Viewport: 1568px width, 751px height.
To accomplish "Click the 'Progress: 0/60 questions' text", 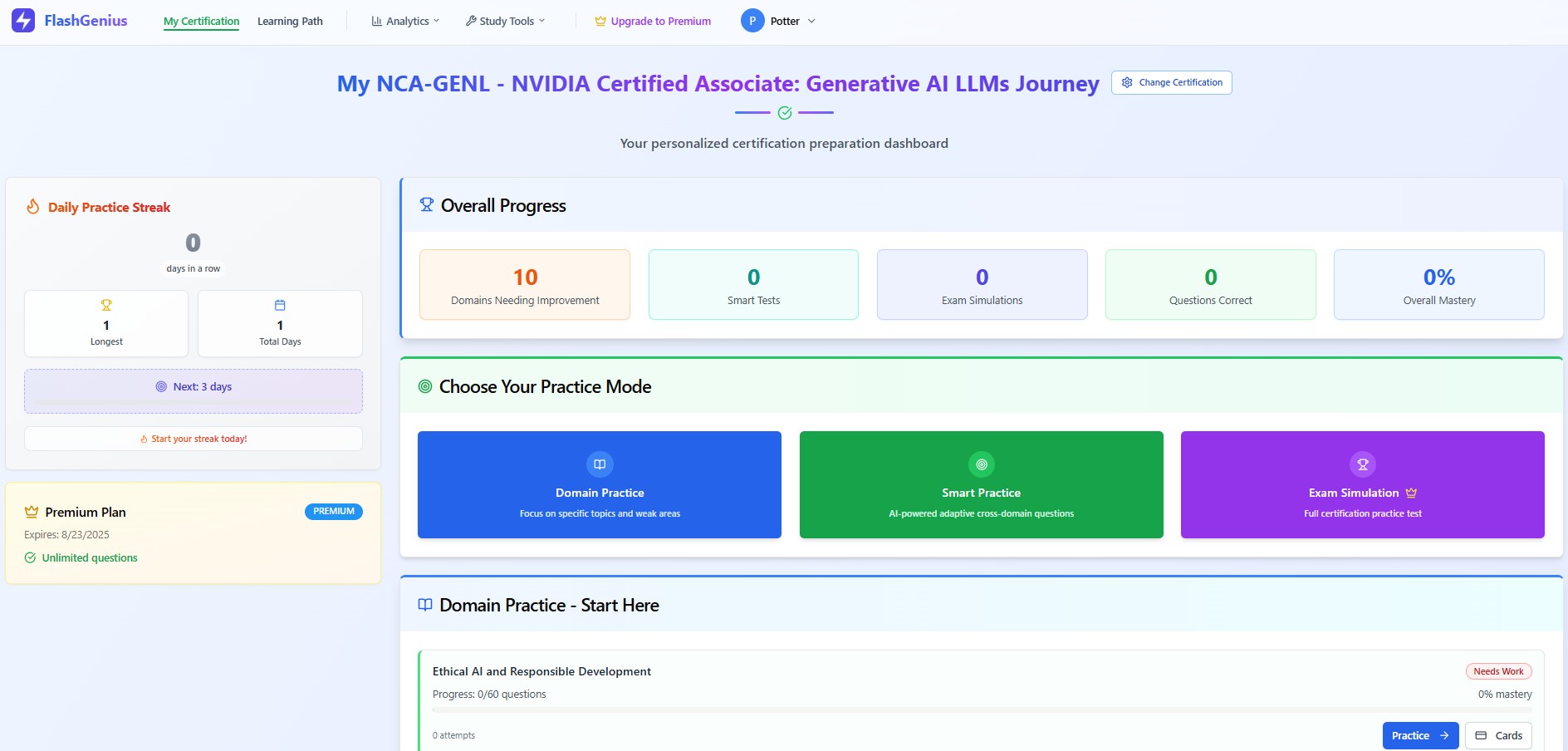I will (x=489, y=695).
